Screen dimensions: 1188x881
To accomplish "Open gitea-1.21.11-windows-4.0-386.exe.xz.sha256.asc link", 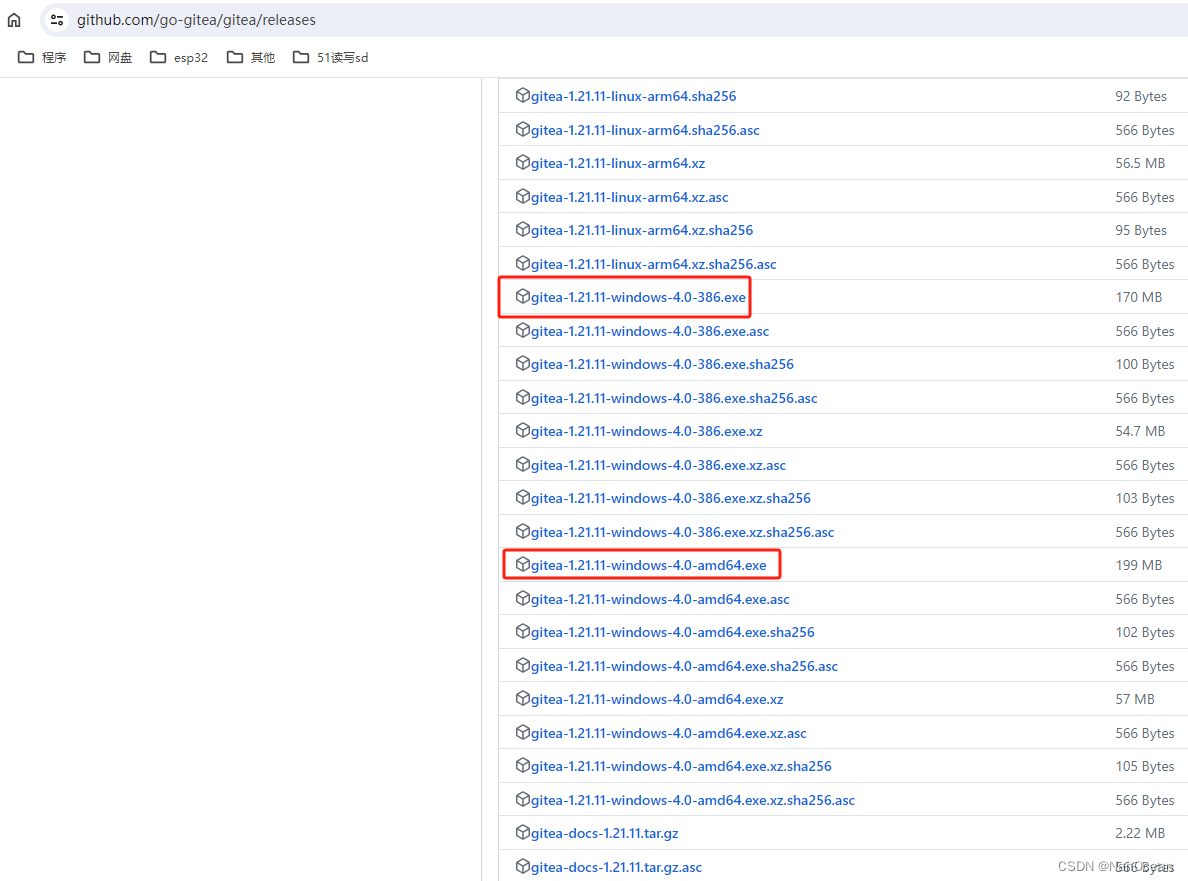I will click(x=683, y=533).
